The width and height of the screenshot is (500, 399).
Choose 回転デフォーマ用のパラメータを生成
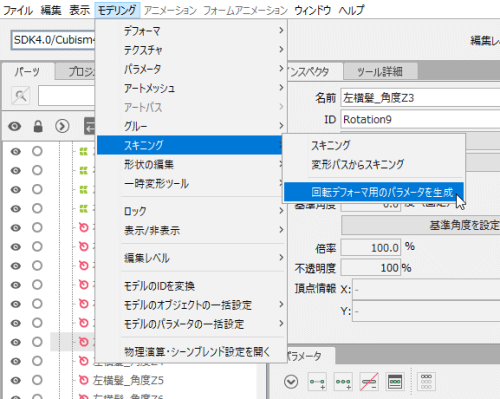tap(374, 192)
